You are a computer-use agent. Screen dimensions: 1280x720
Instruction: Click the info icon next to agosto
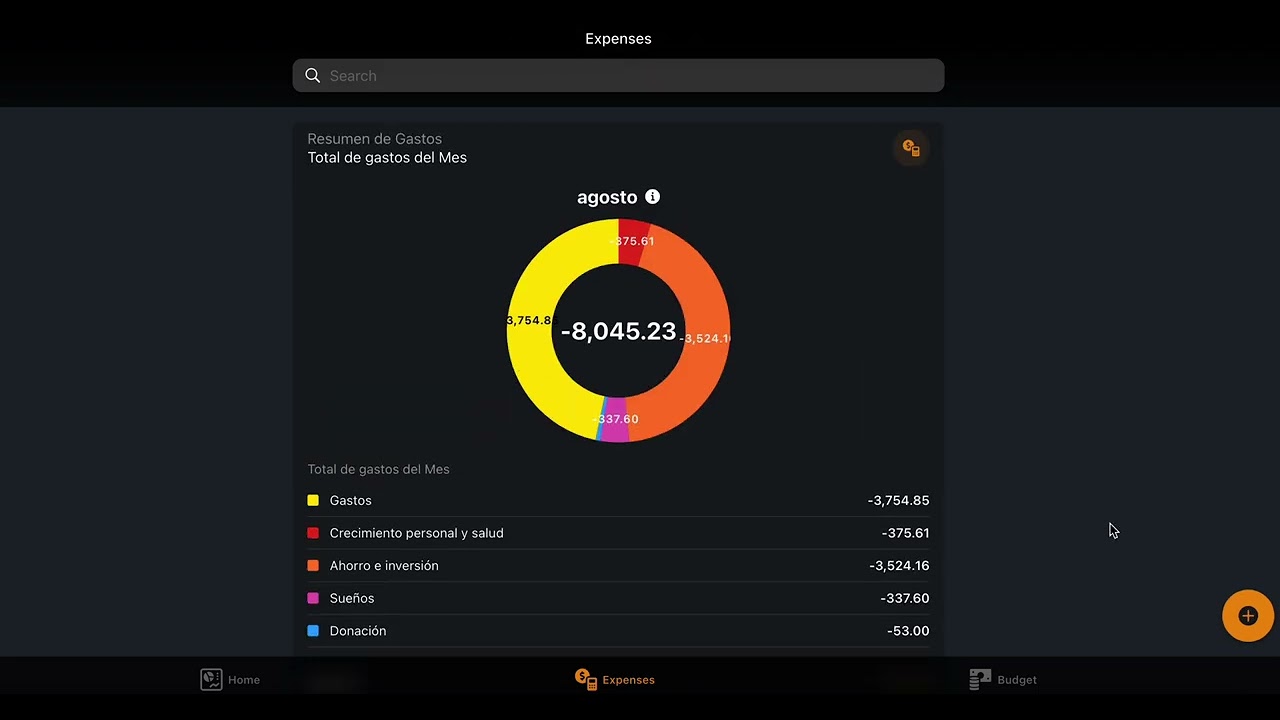click(x=652, y=197)
